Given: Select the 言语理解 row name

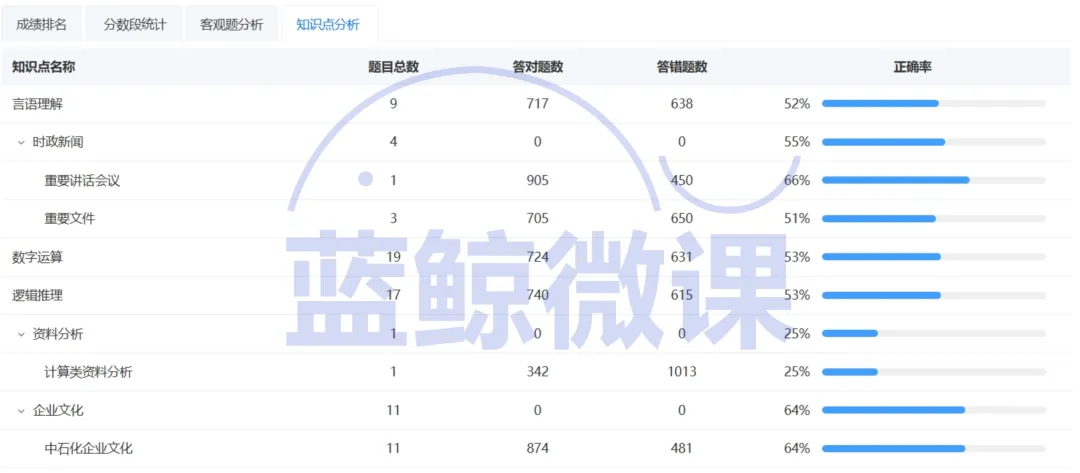Looking at the screenshot, I should click(38, 104).
